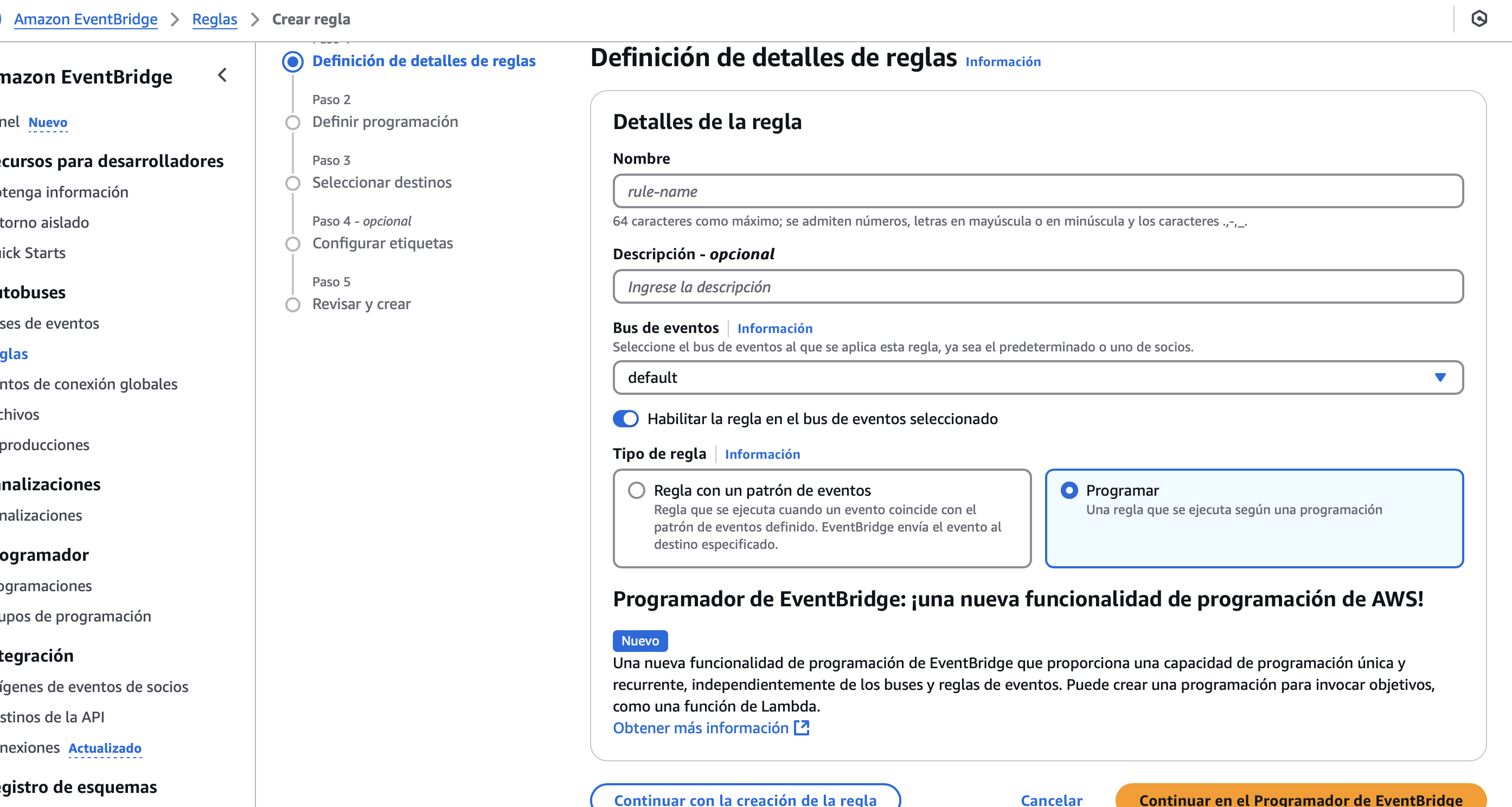Open Entorno aislado in sidebar
The height and width of the screenshot is (807, 1512).
click(44, 223)
